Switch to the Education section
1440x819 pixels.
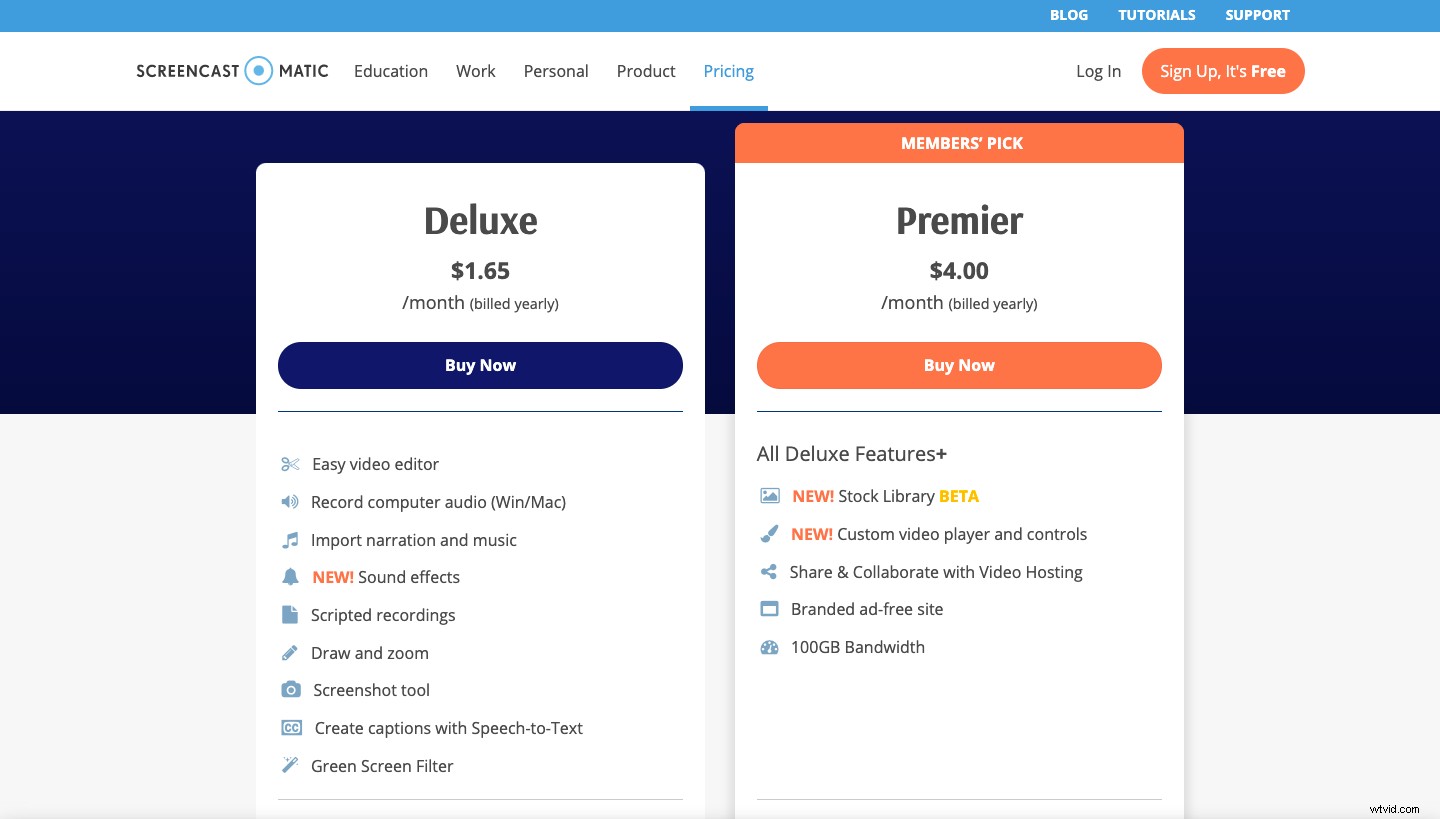[391, 71]
